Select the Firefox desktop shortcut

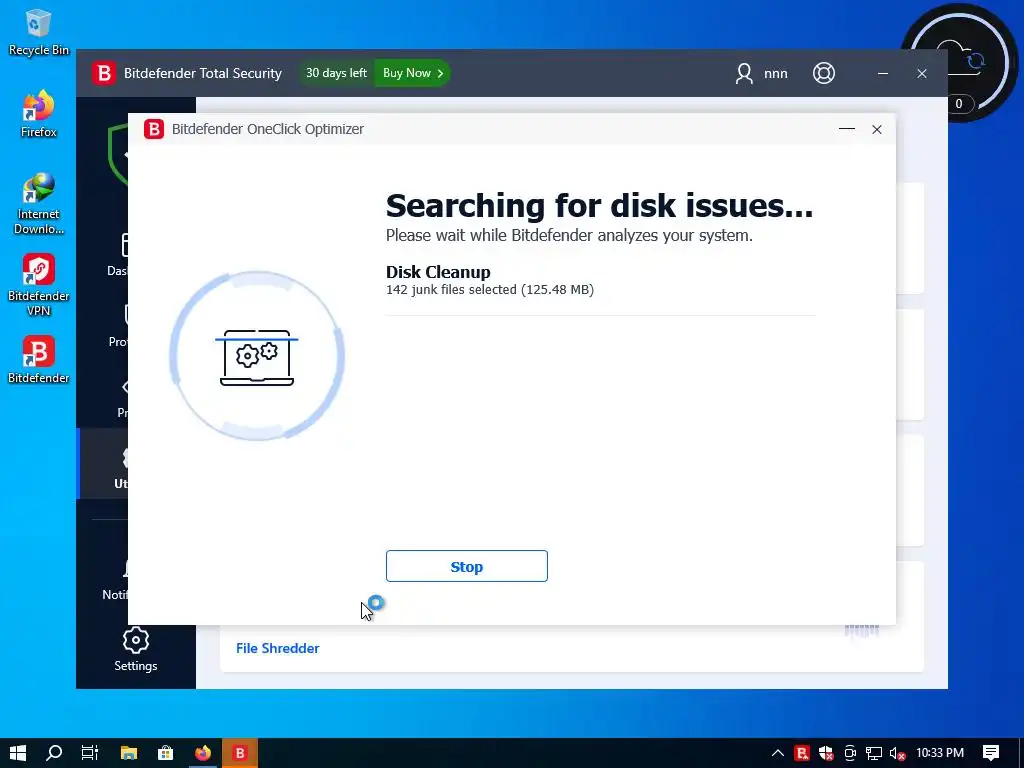39,114
